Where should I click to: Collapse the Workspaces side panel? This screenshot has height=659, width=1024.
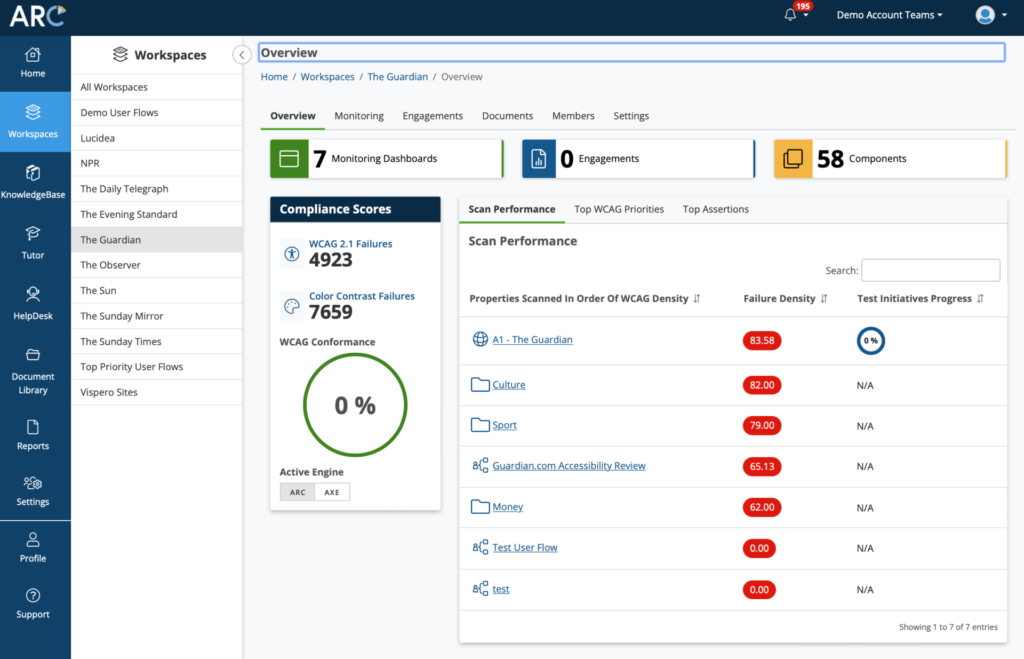[x=241, y=55]
